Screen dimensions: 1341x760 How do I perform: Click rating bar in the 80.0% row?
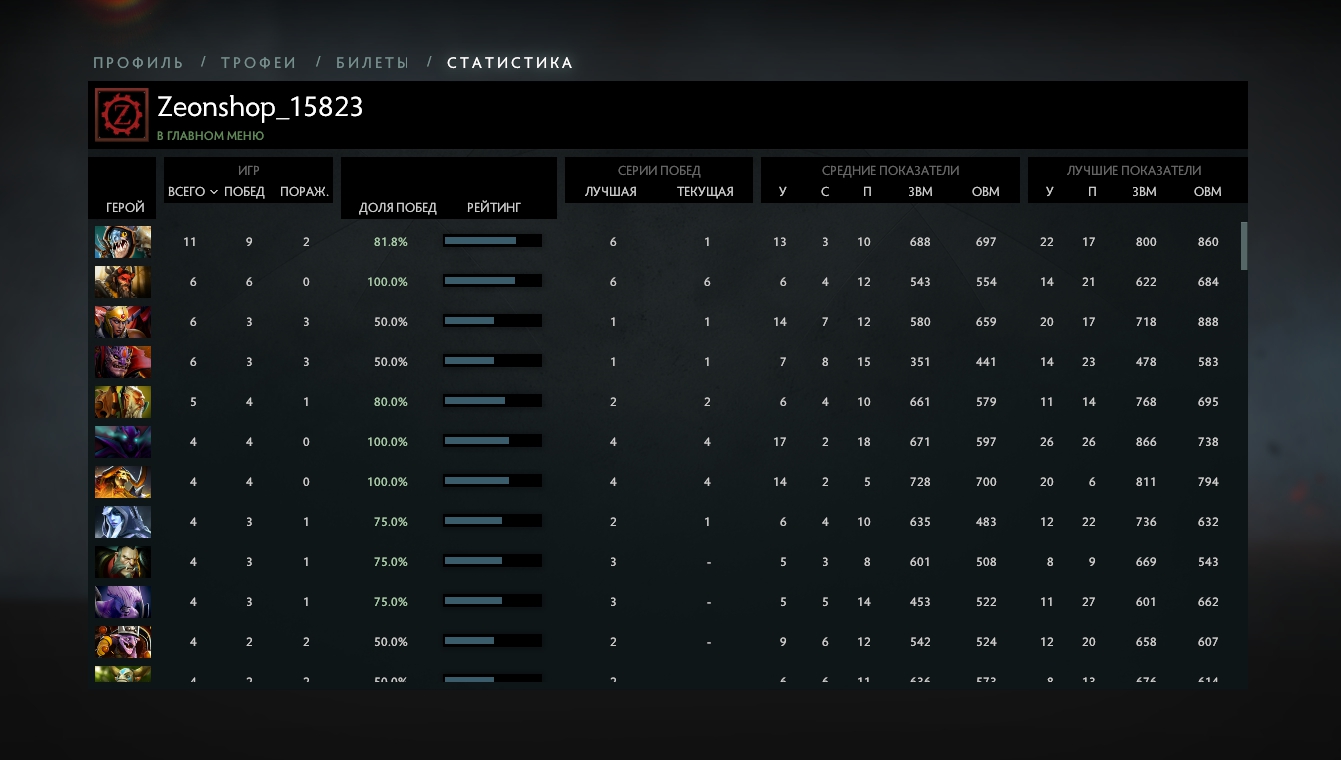point(493,401)
